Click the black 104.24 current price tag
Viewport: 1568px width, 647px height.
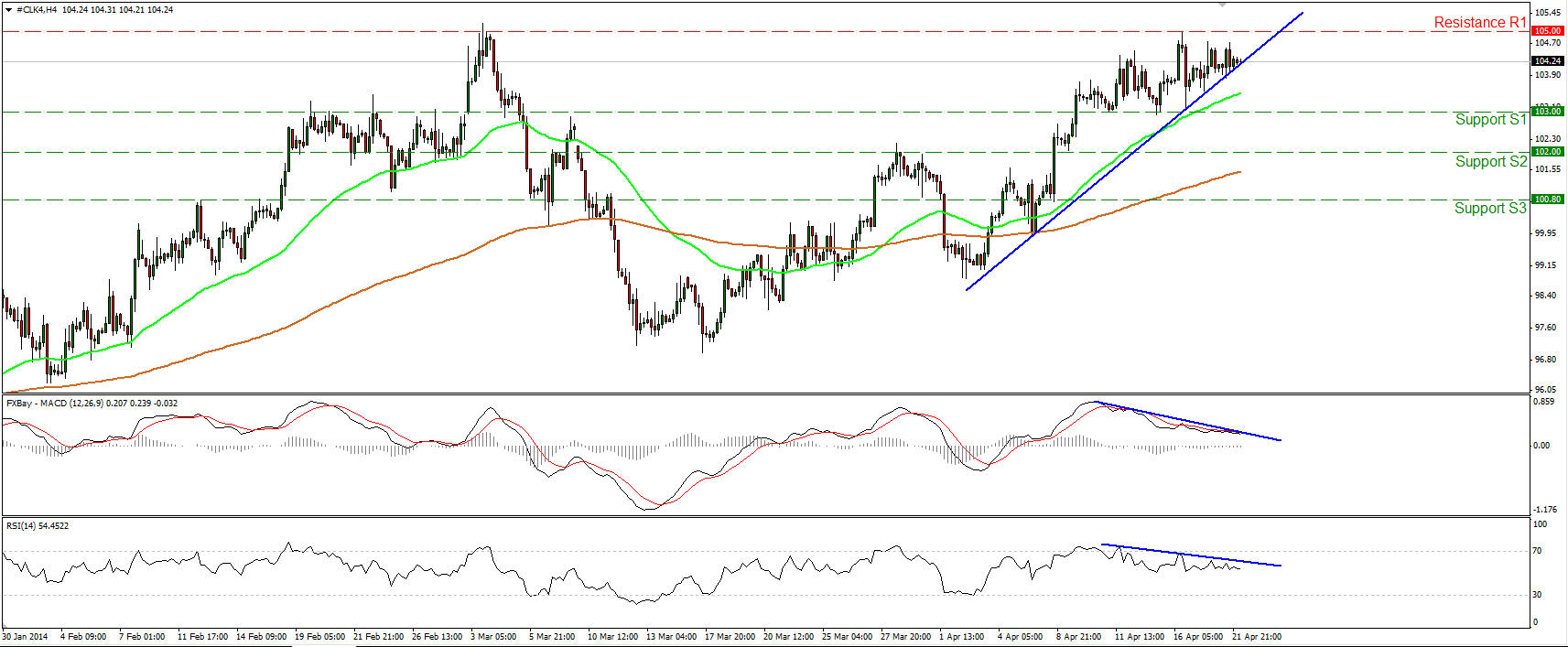coord(1547,61)
